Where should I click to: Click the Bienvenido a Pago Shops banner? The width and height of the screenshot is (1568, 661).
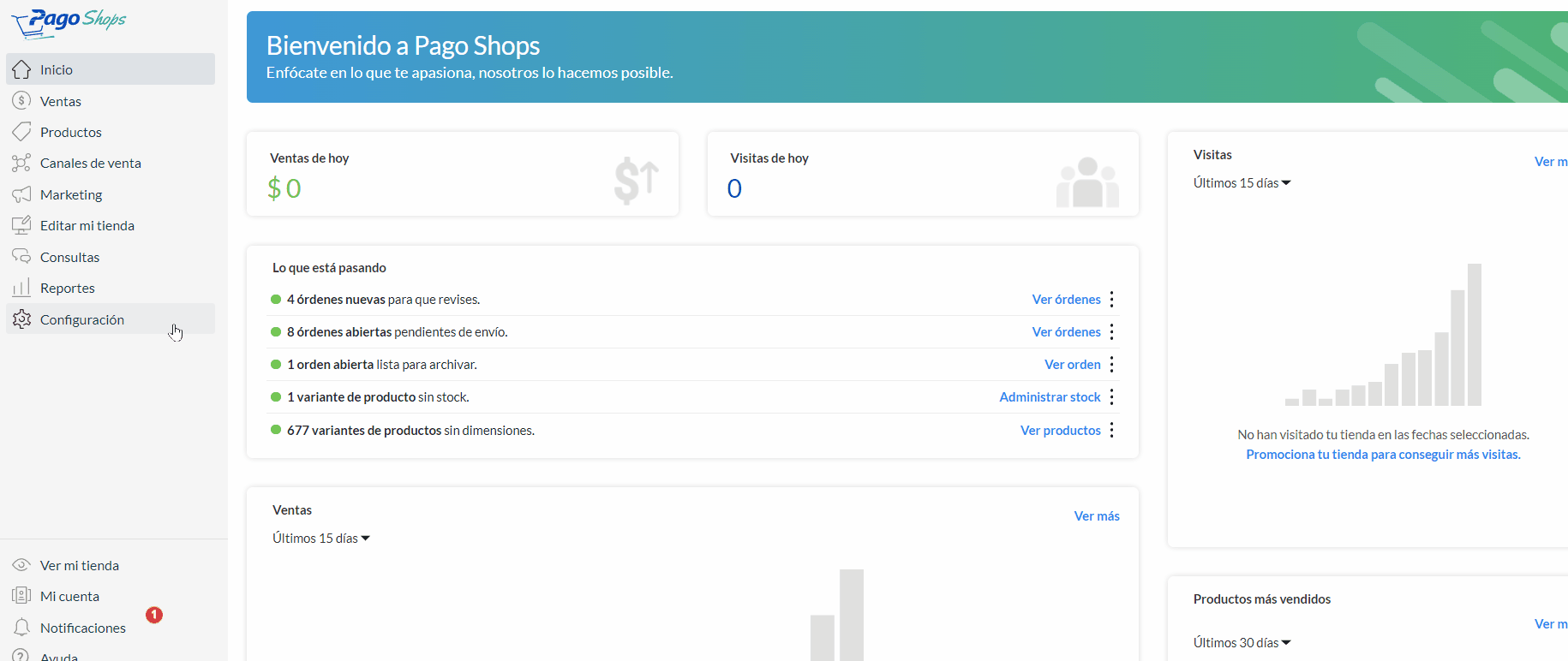907,57
